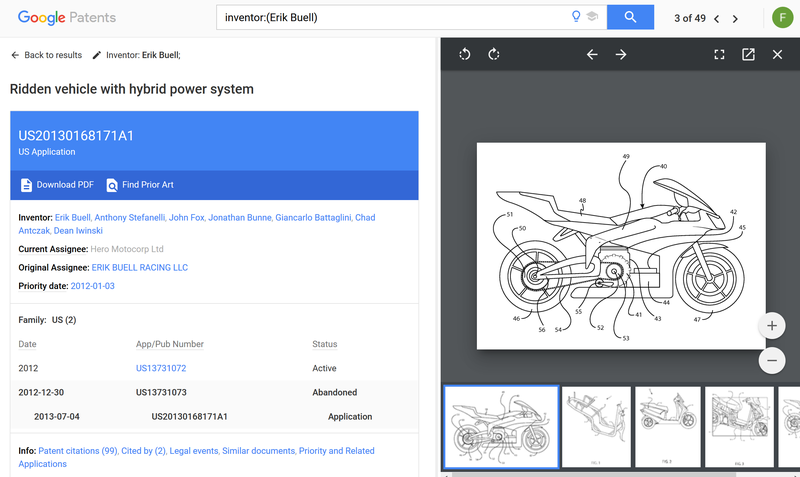The image size is (800, 477).
Task: Enter fullscreen mode in image viewer
Action: point(719,54)
